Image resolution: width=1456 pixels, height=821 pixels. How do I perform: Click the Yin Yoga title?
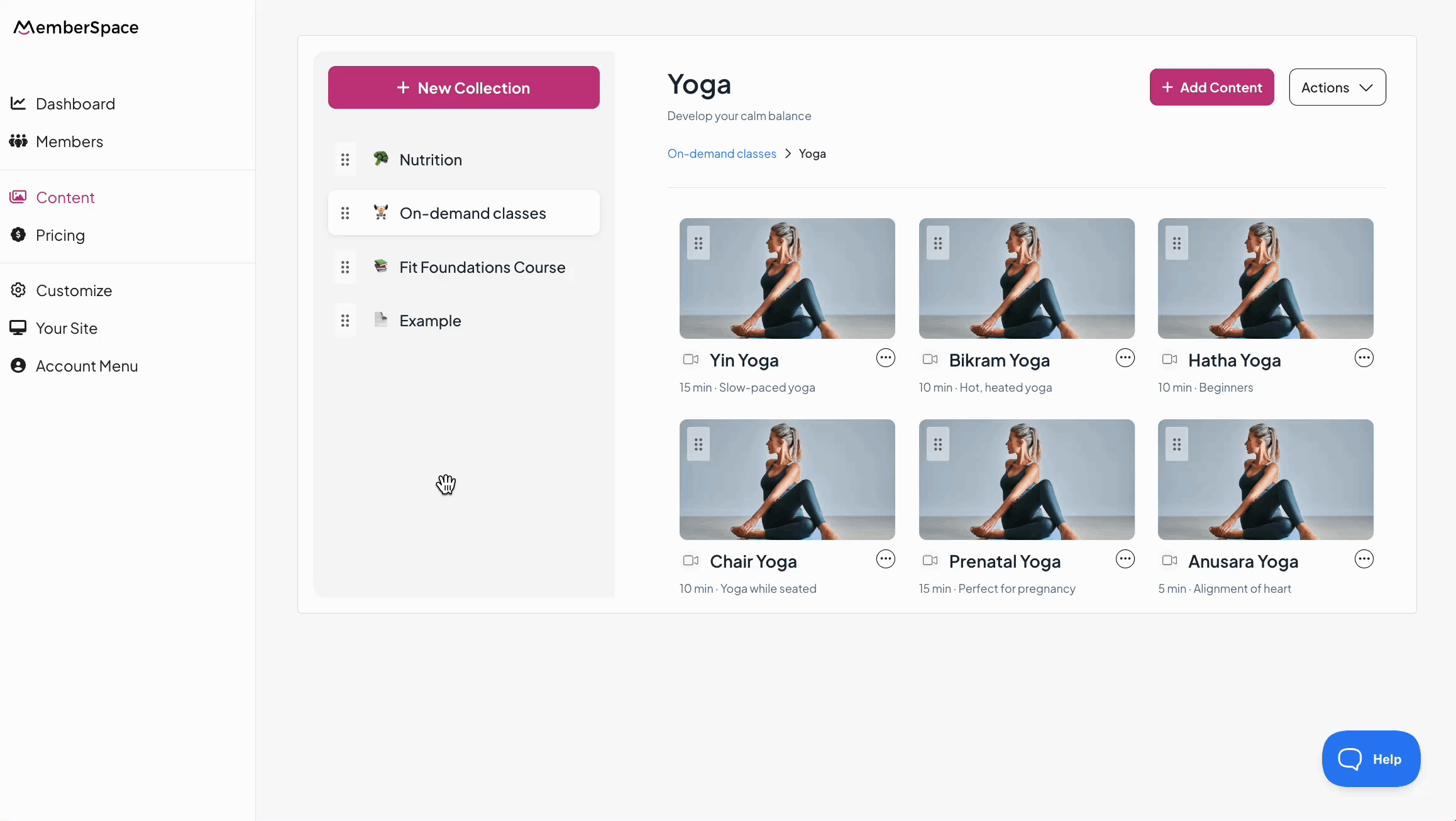[x=744, y=361]
